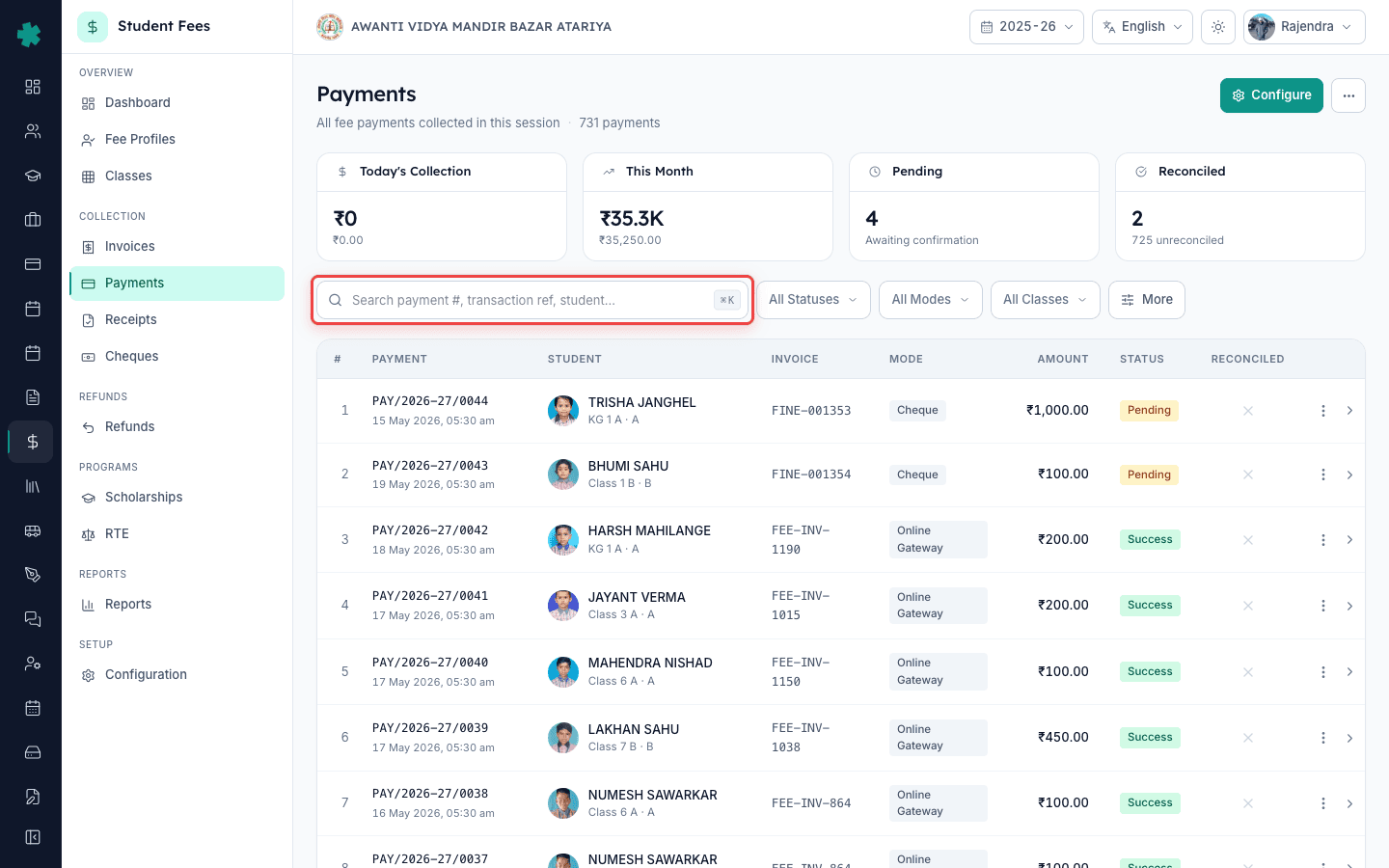This screenshot has height=868, width=1389.
Task: Open the user settings icon in left rail
Action: [x=33, y=664]
